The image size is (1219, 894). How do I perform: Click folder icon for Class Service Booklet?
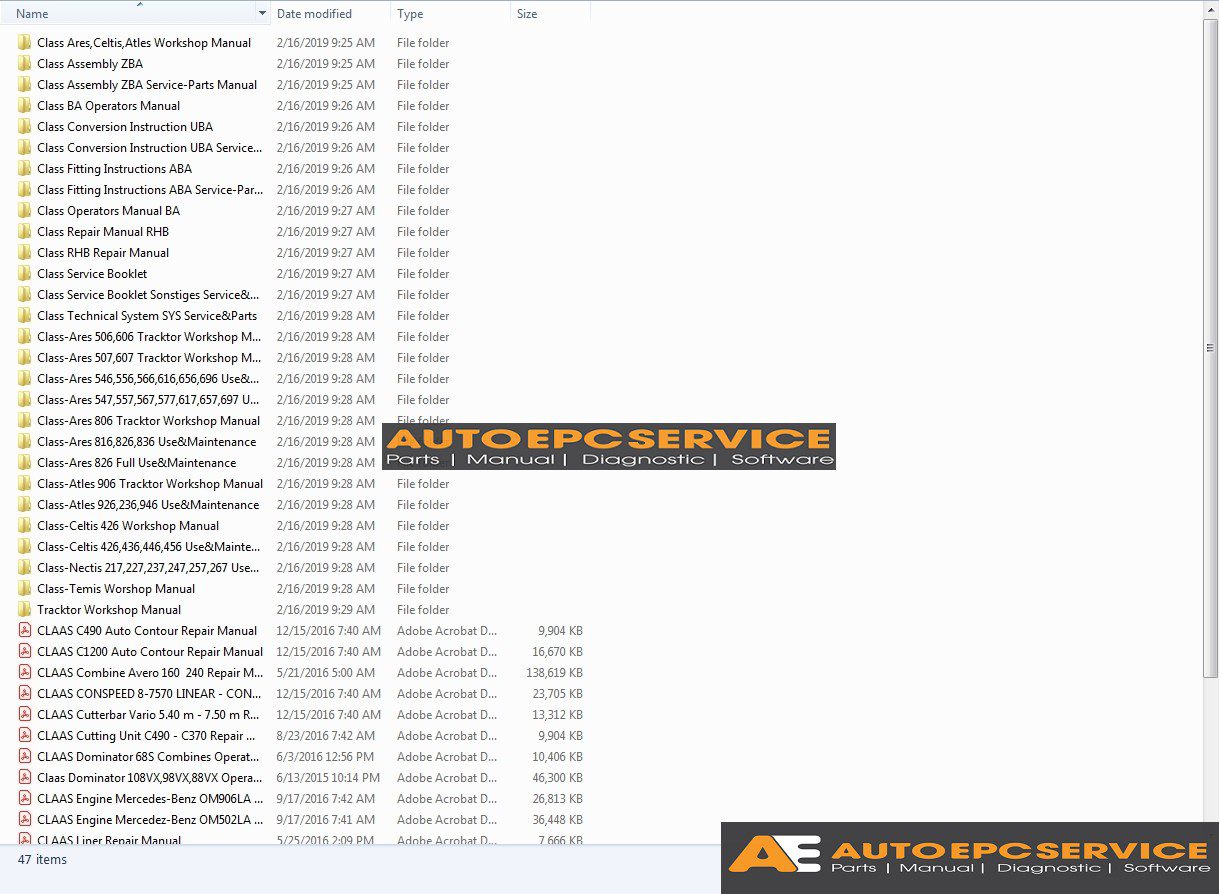click(x=24, y=274)
